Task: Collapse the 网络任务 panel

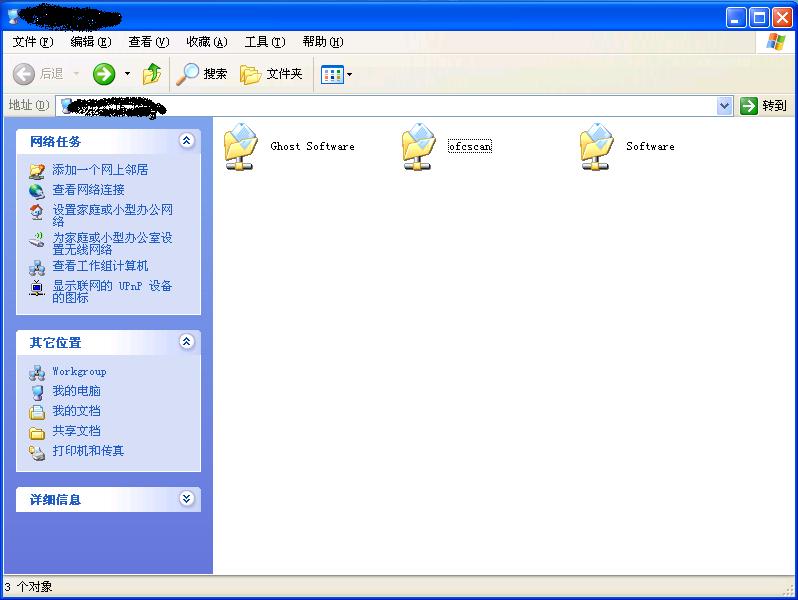Action: (186, 140)
